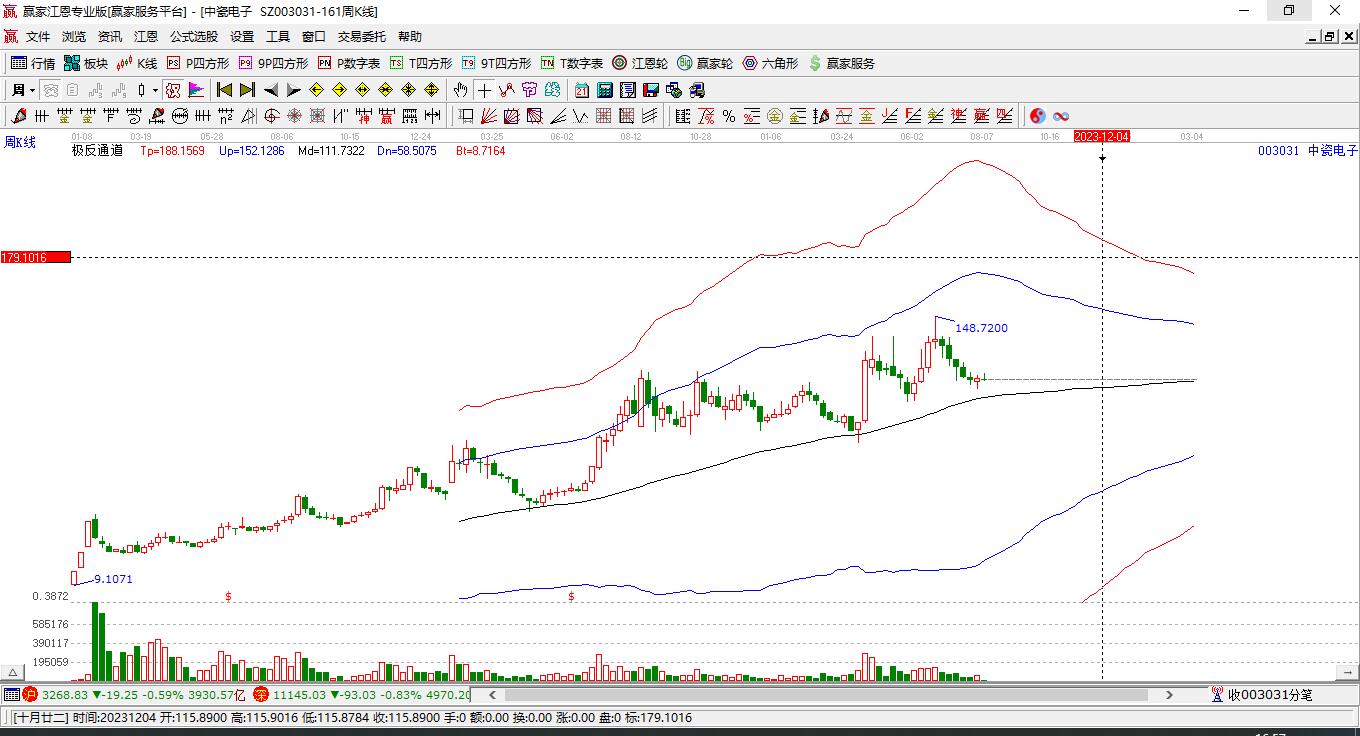Open the 9P四方形 tool
Viewport: 1360px width, 736px height.
273,63
